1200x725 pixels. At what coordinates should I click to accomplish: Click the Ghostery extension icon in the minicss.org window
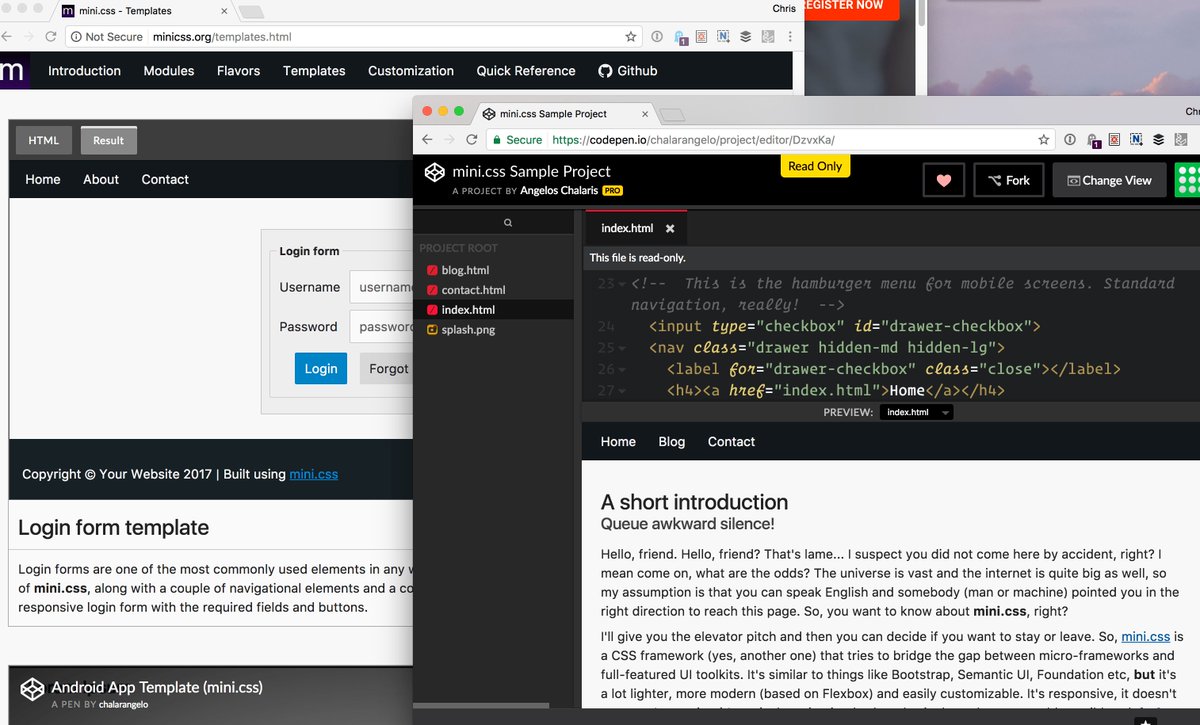point(680,38)
